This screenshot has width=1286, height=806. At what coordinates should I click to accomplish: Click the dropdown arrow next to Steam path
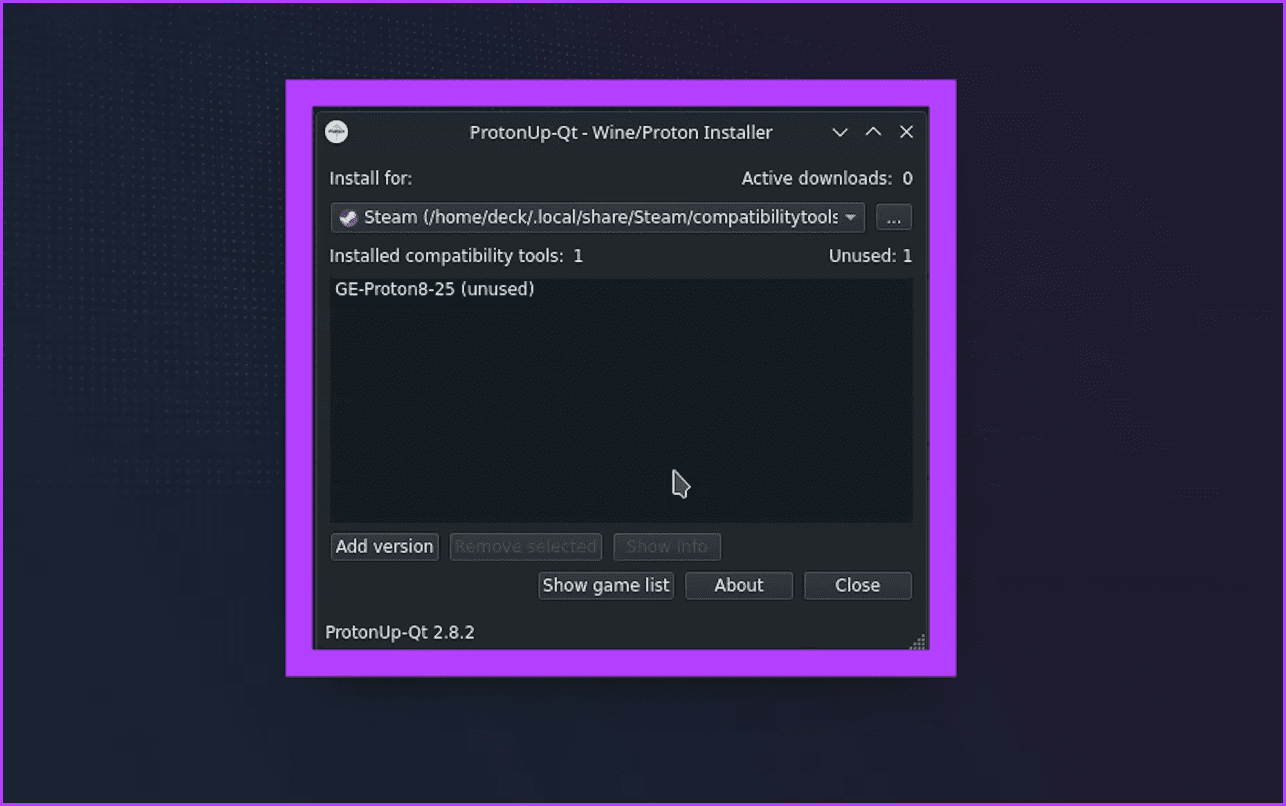click(x=851, y=217)
